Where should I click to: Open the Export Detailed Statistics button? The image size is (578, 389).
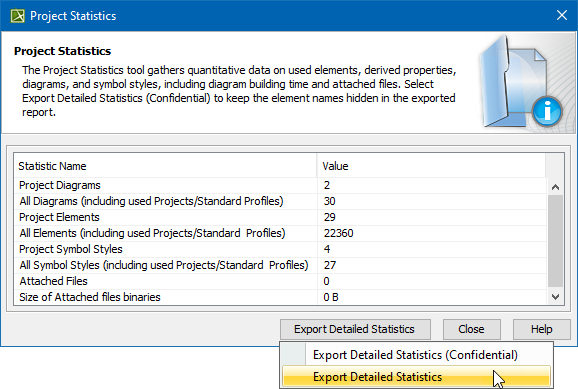pyautogui.click(x=355, y=329)
